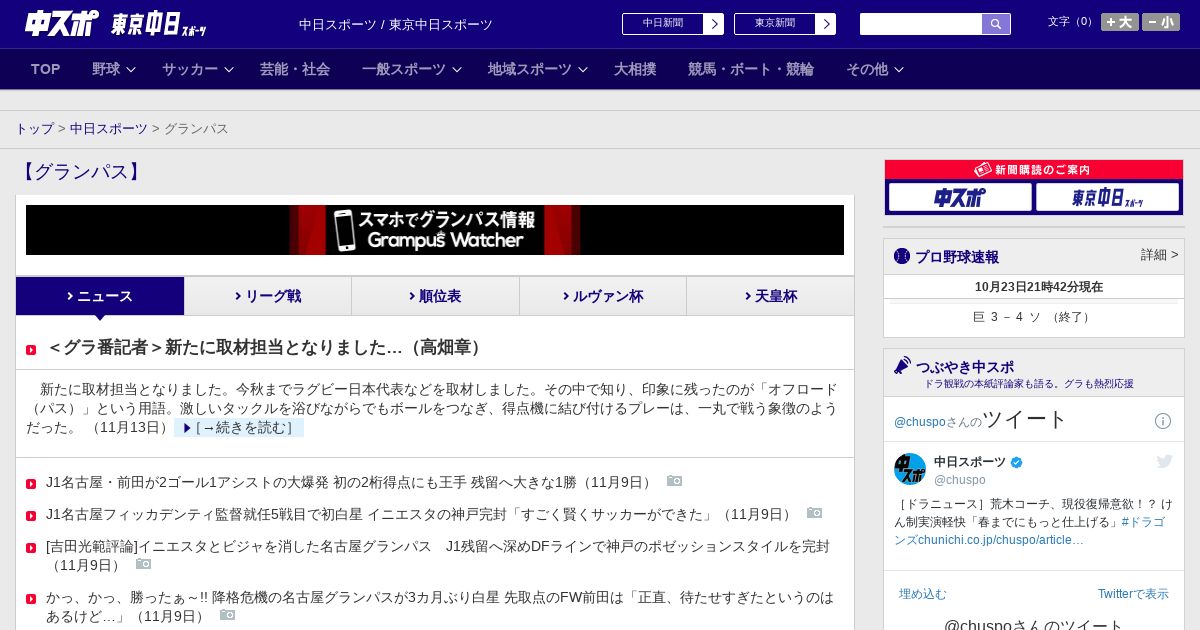Viewport: 1200px width, 630px height.
Task: Click red bullet icon beside グラ番記者 headline
Action: pos(31,350)
